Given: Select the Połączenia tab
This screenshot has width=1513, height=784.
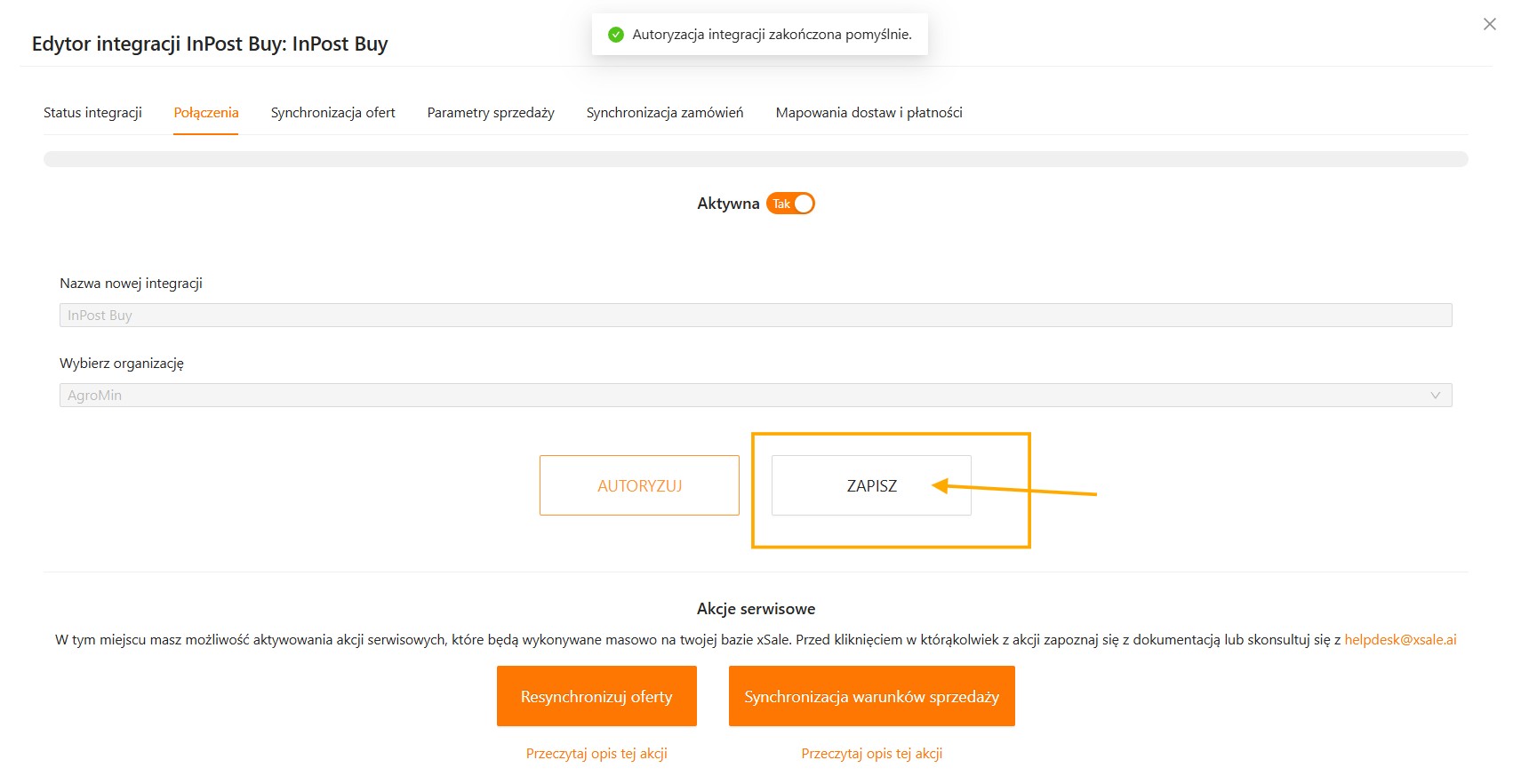Looking at the screenshot, I should pyautogui.click(x=206, y=113).
